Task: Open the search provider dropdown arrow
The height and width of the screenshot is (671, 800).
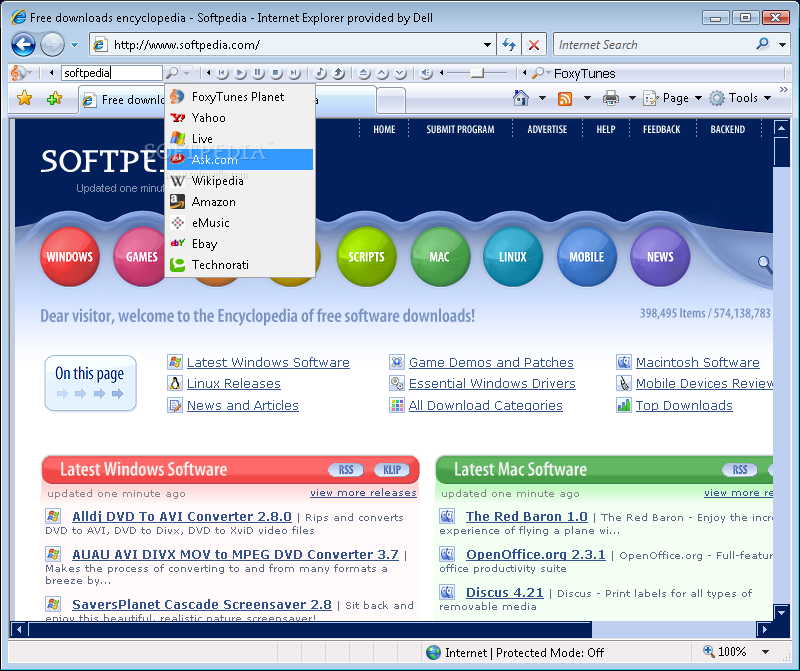Action: (782, 45)
